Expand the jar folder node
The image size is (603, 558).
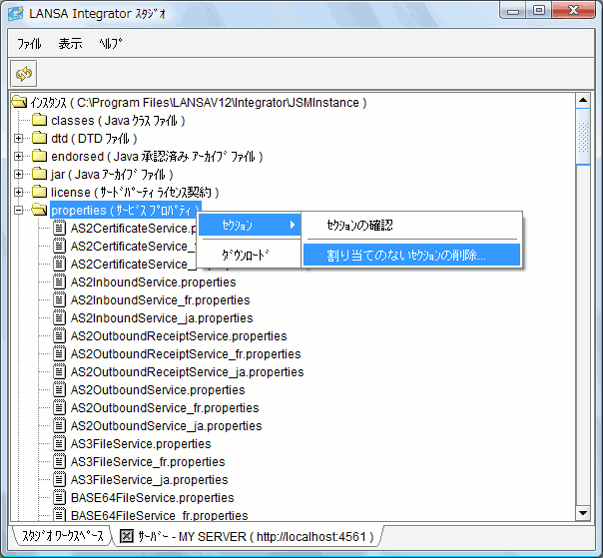pyautogui.click(x=18, y=174)
